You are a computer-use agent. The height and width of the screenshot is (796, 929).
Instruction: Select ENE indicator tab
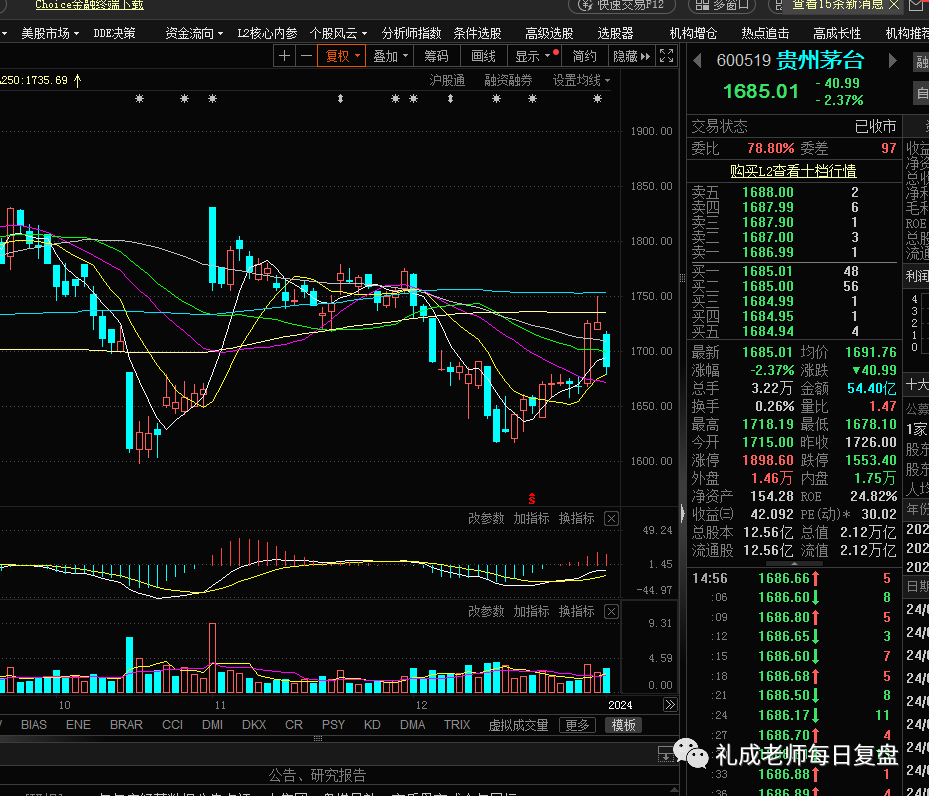[78, 725]
